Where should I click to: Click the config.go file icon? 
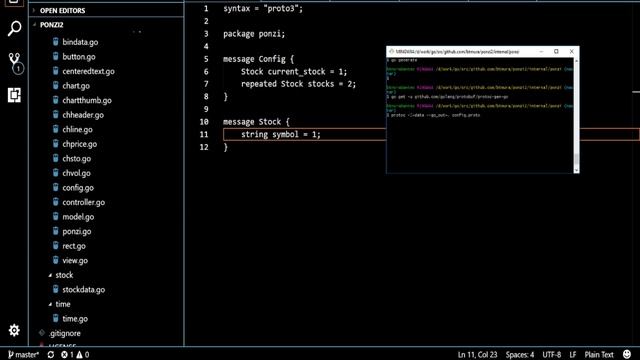coord(56,187)
